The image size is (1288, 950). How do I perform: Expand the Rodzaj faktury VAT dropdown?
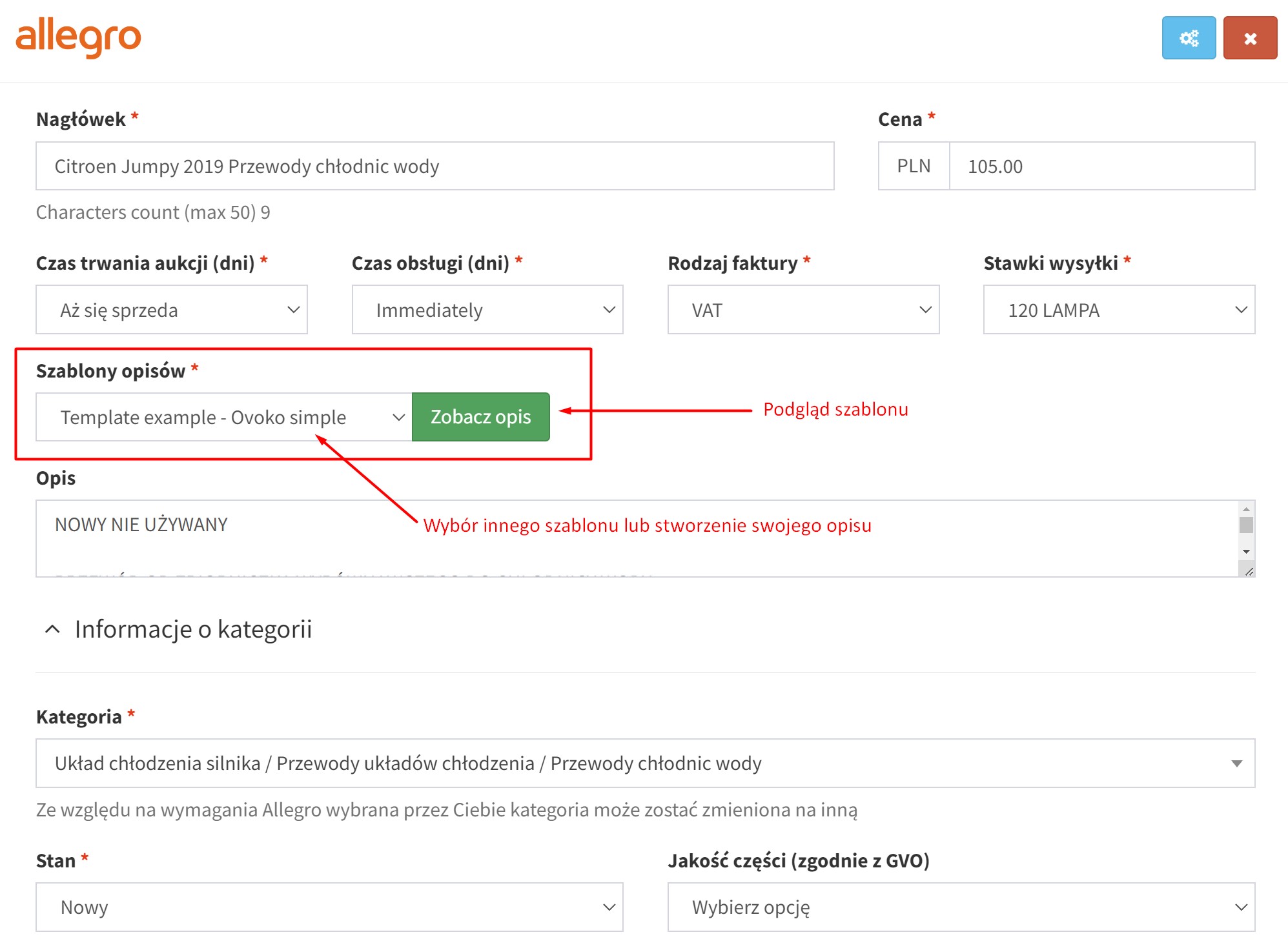pos(802,310)
